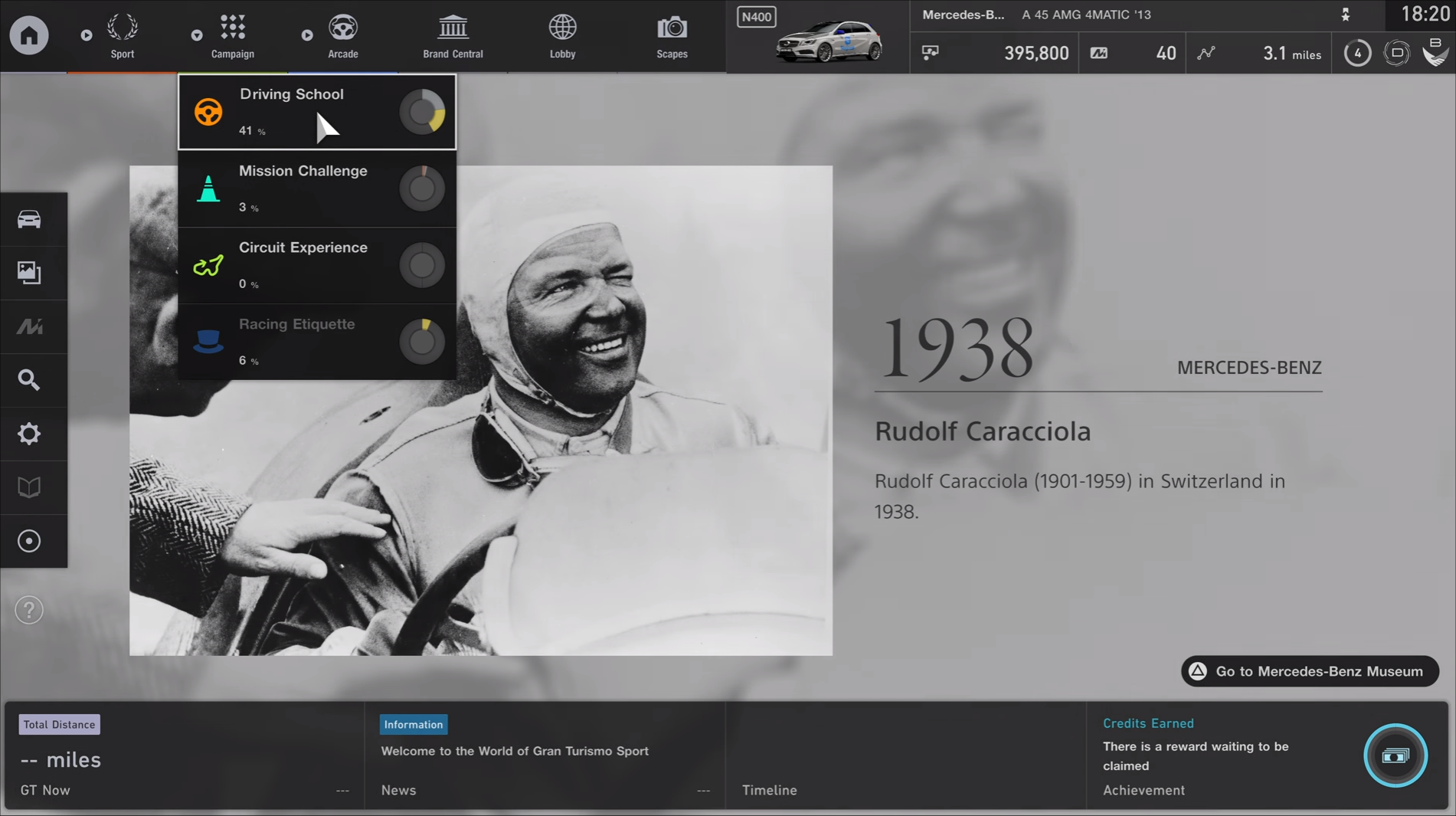The image size is (1456, 816).
Task: Click the Racing Etiquette progress ring
Action: [x=422, y=342]
